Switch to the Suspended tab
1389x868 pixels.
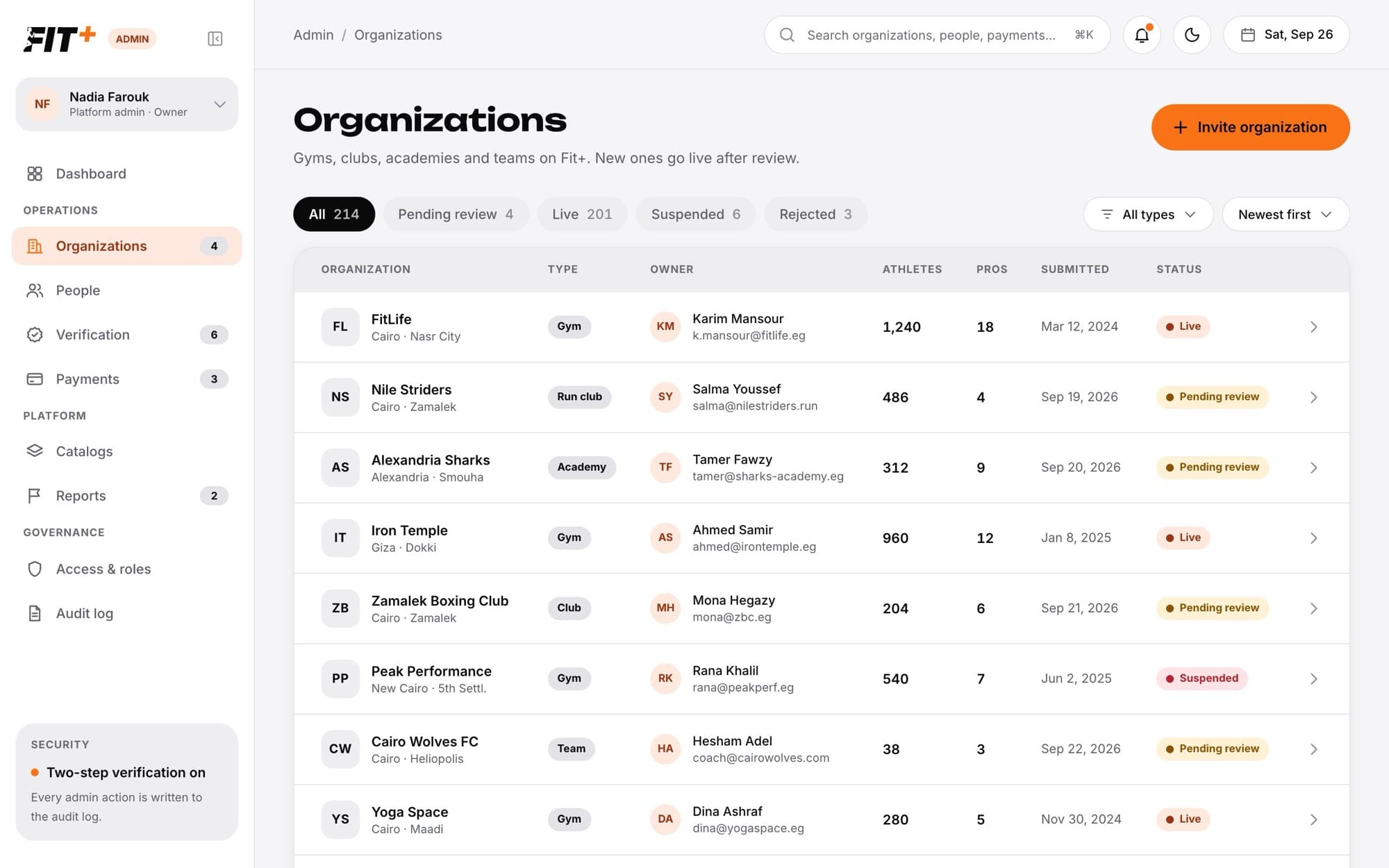tap(696, 215)
